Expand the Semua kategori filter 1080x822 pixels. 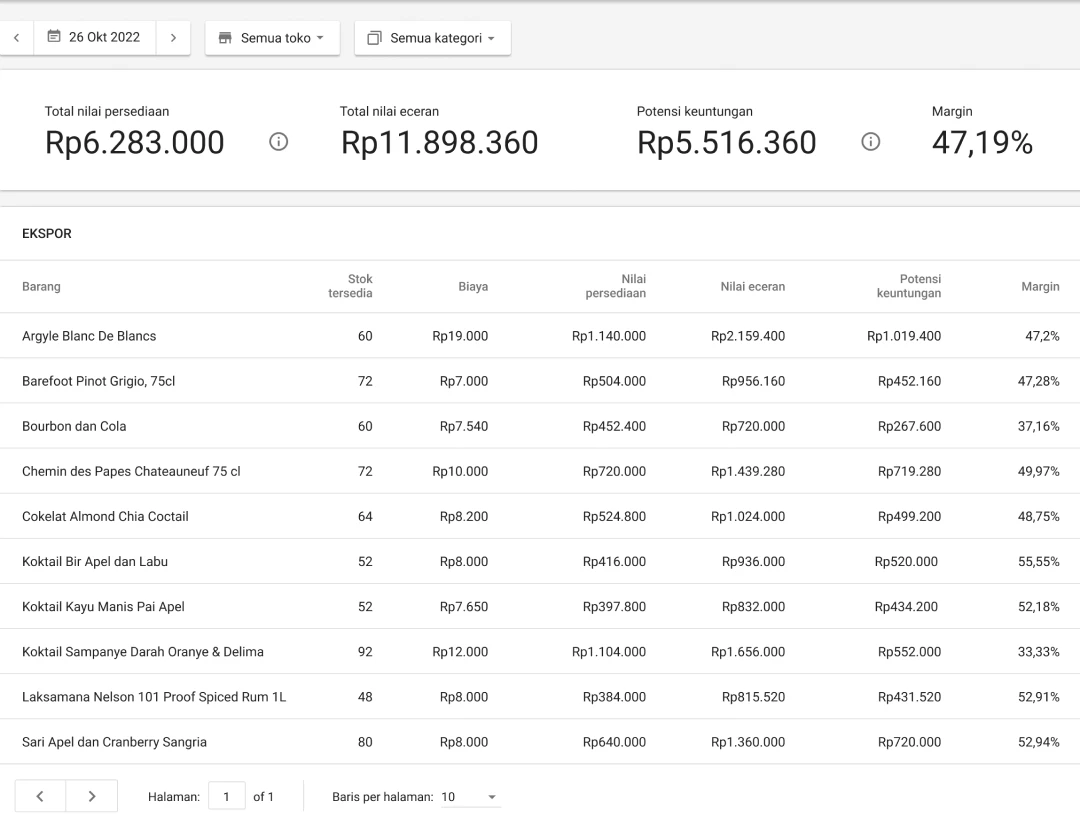pos(432,36)
